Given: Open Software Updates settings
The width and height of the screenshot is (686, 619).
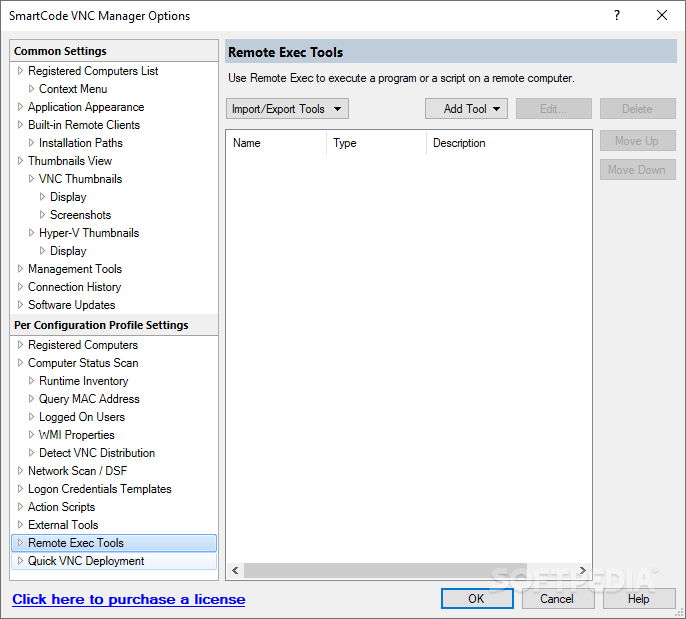Looking at the screenshot, I should 72,305.
